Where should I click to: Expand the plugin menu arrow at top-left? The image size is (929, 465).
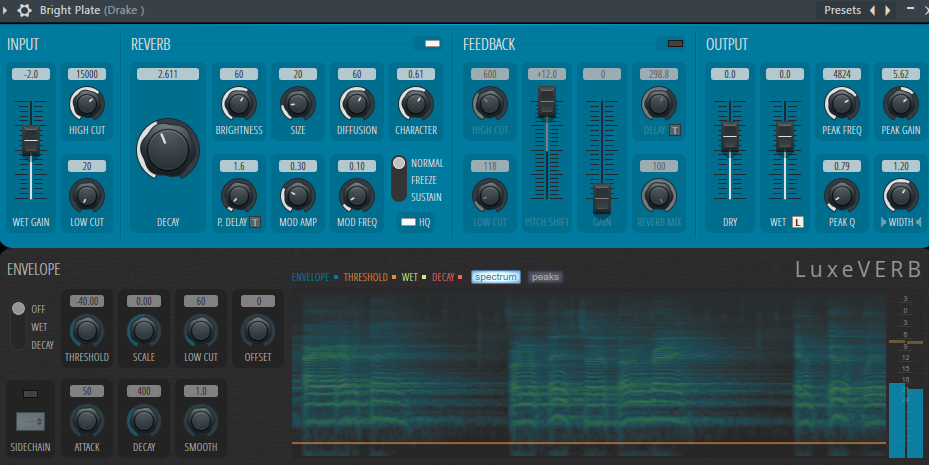(x=7, y=10)
